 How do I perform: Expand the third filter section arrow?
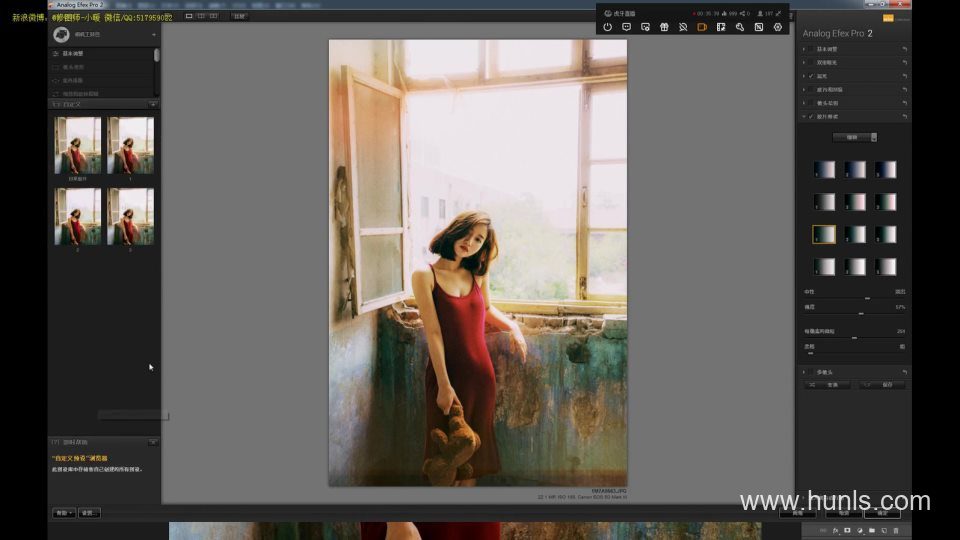(x=804, y=76)
